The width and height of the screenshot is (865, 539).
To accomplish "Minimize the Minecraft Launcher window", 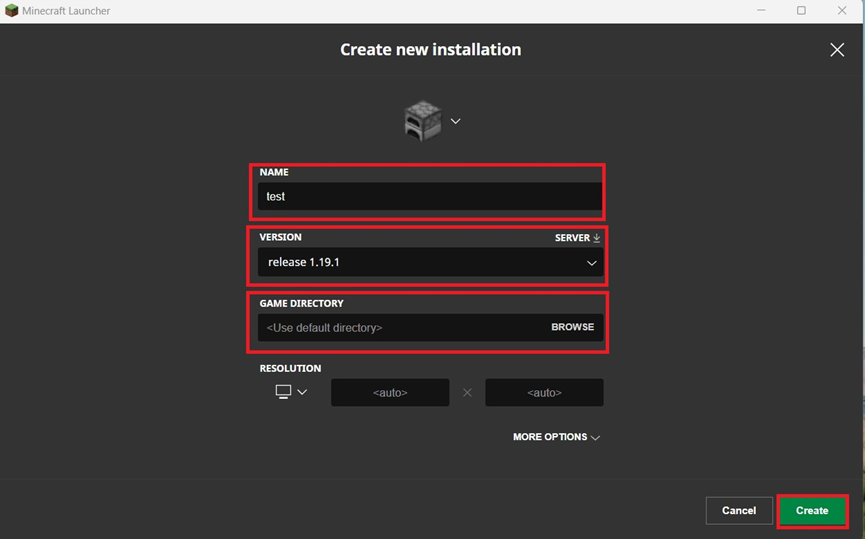I will pyautogui.click(x=761, y=10).
